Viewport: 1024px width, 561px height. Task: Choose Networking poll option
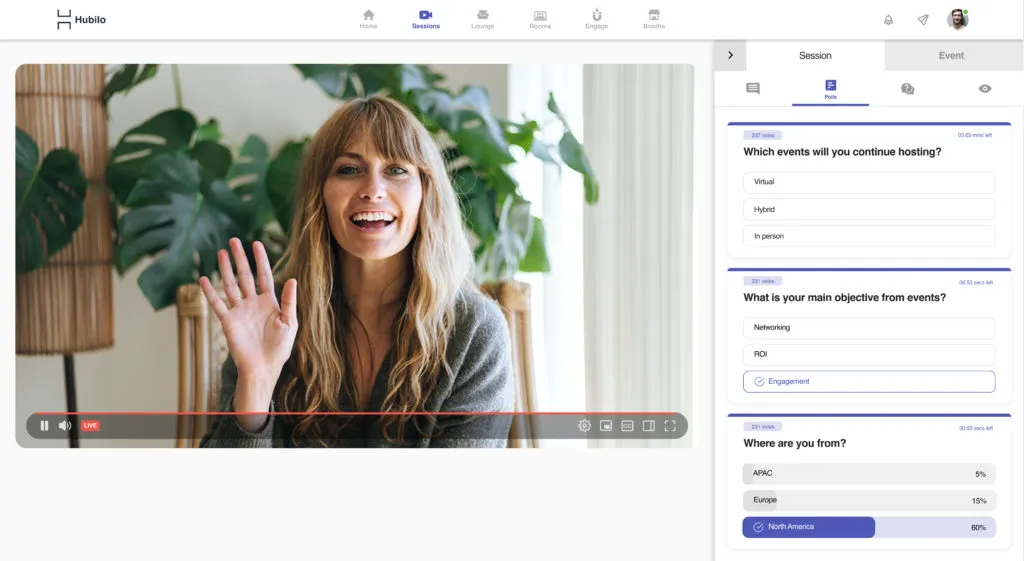pos(869,328)
